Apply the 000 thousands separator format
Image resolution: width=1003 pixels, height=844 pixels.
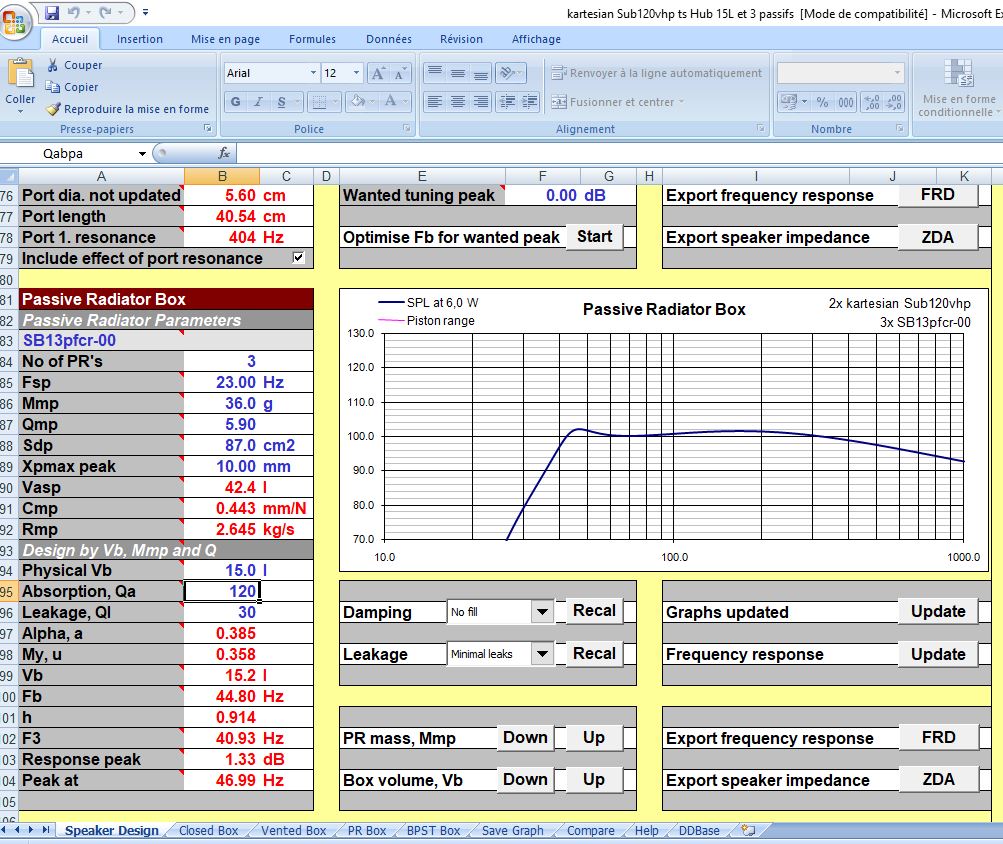tap(846, 102)
